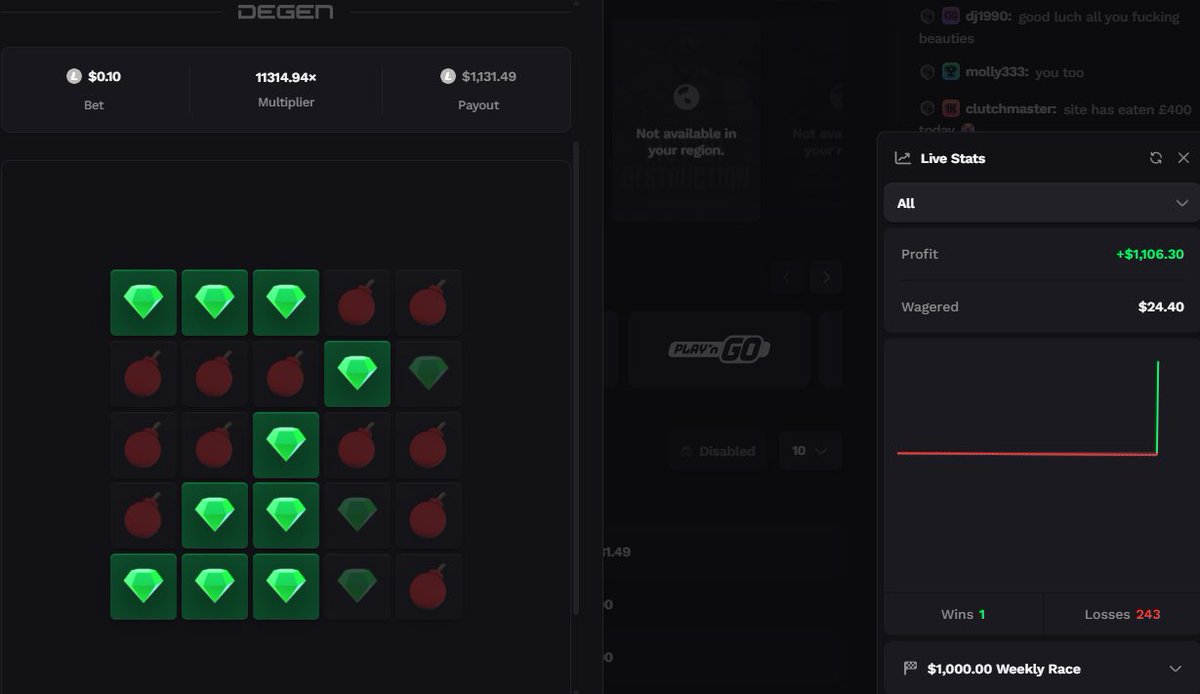
Task: Click the $1,131.49 payout amount
Action: point(489,76)
